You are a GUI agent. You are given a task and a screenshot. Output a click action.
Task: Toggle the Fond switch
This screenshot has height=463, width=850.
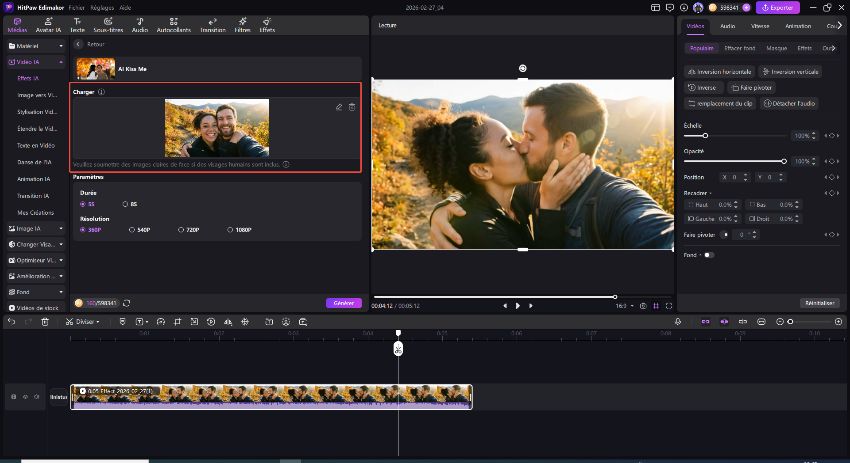click(x=709, y=255)
